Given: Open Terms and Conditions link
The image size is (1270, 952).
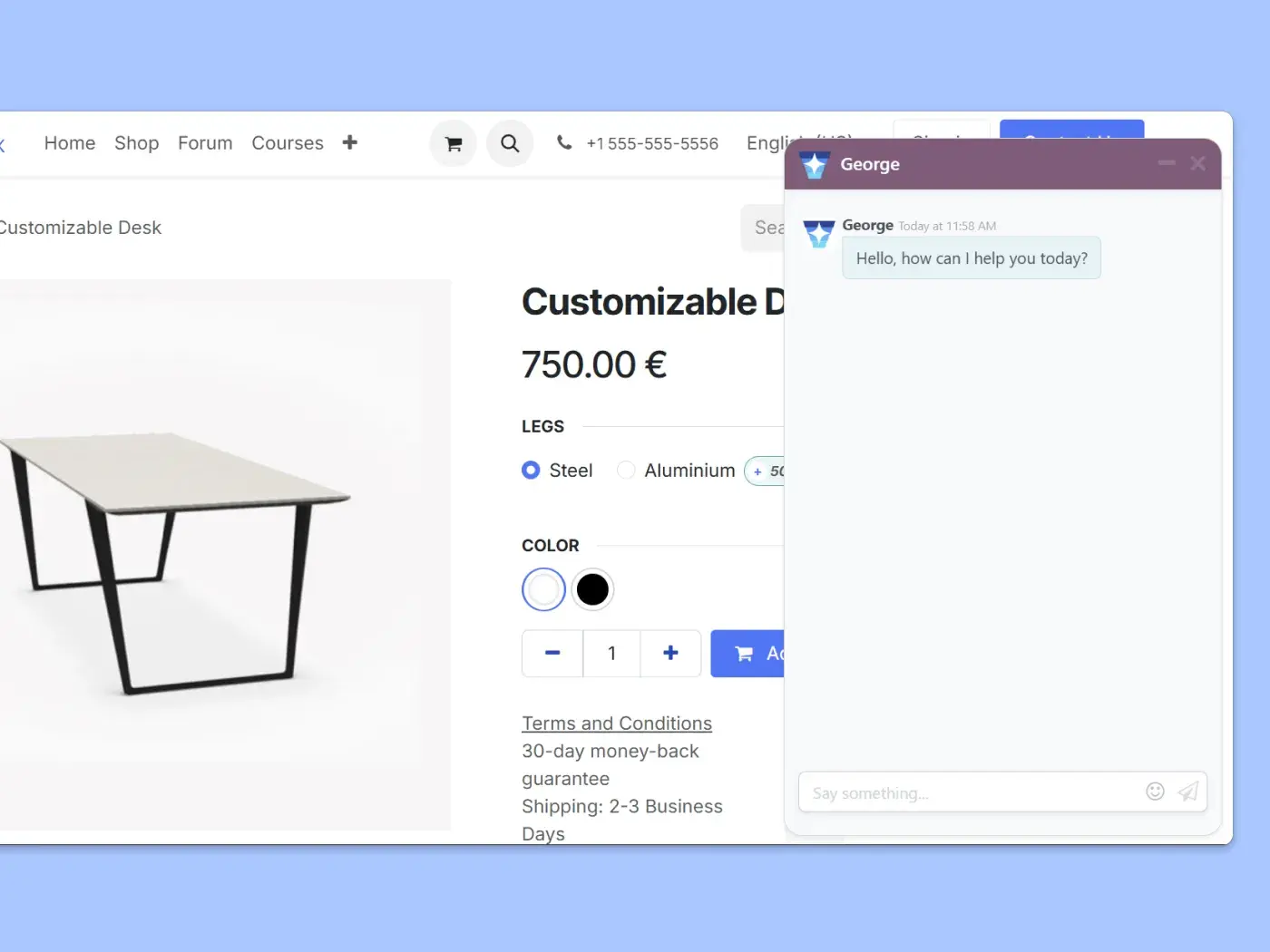Looking at the screenshot, I should pos(617,724).
